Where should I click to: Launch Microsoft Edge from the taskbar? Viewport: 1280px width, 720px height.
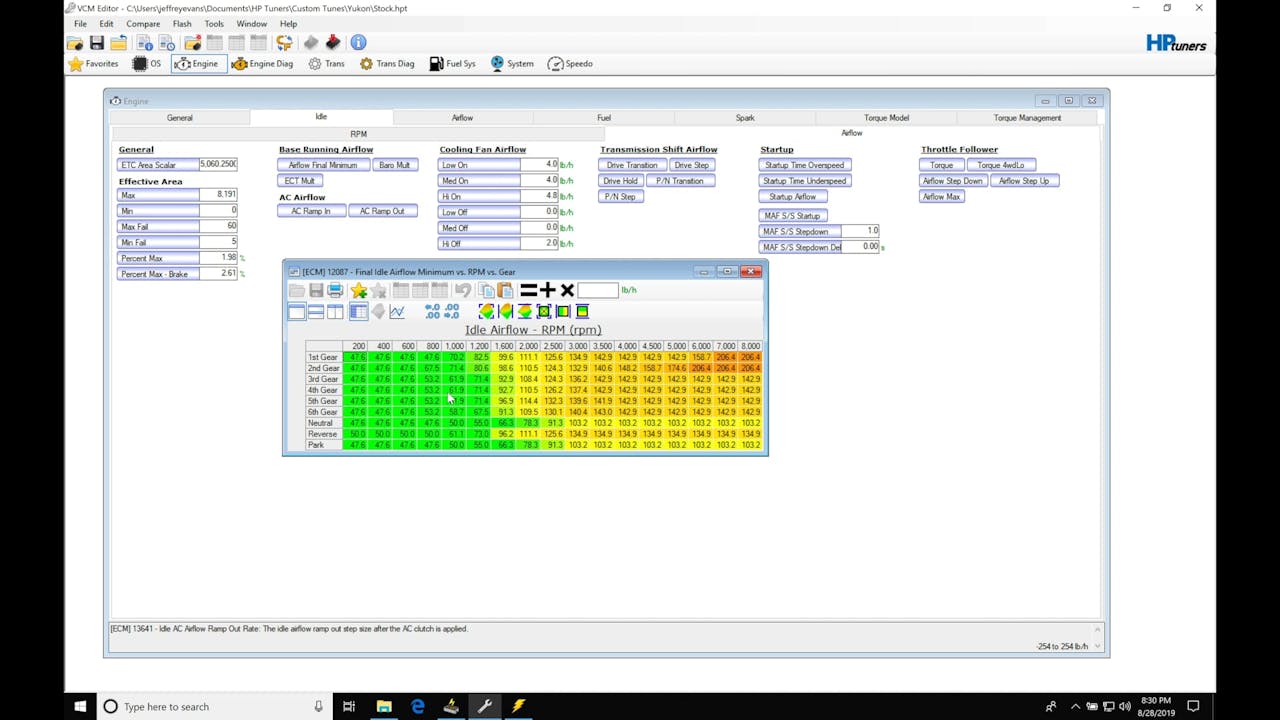417,707
